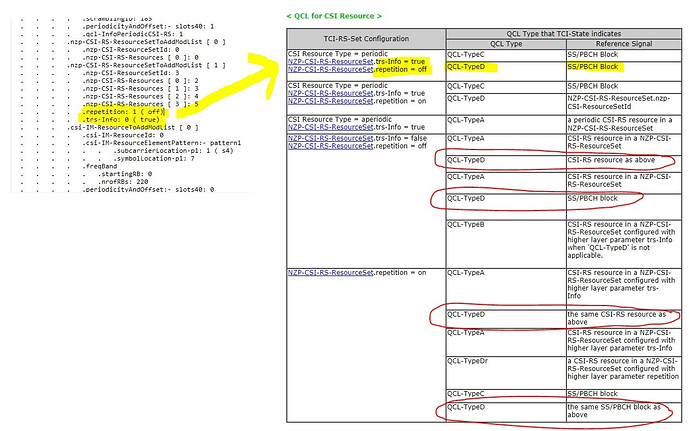This screenshot has width=690, height=431.
Task: Click the 'the same CSI-RS resource as above' cell
Action: tap(624, 318)
